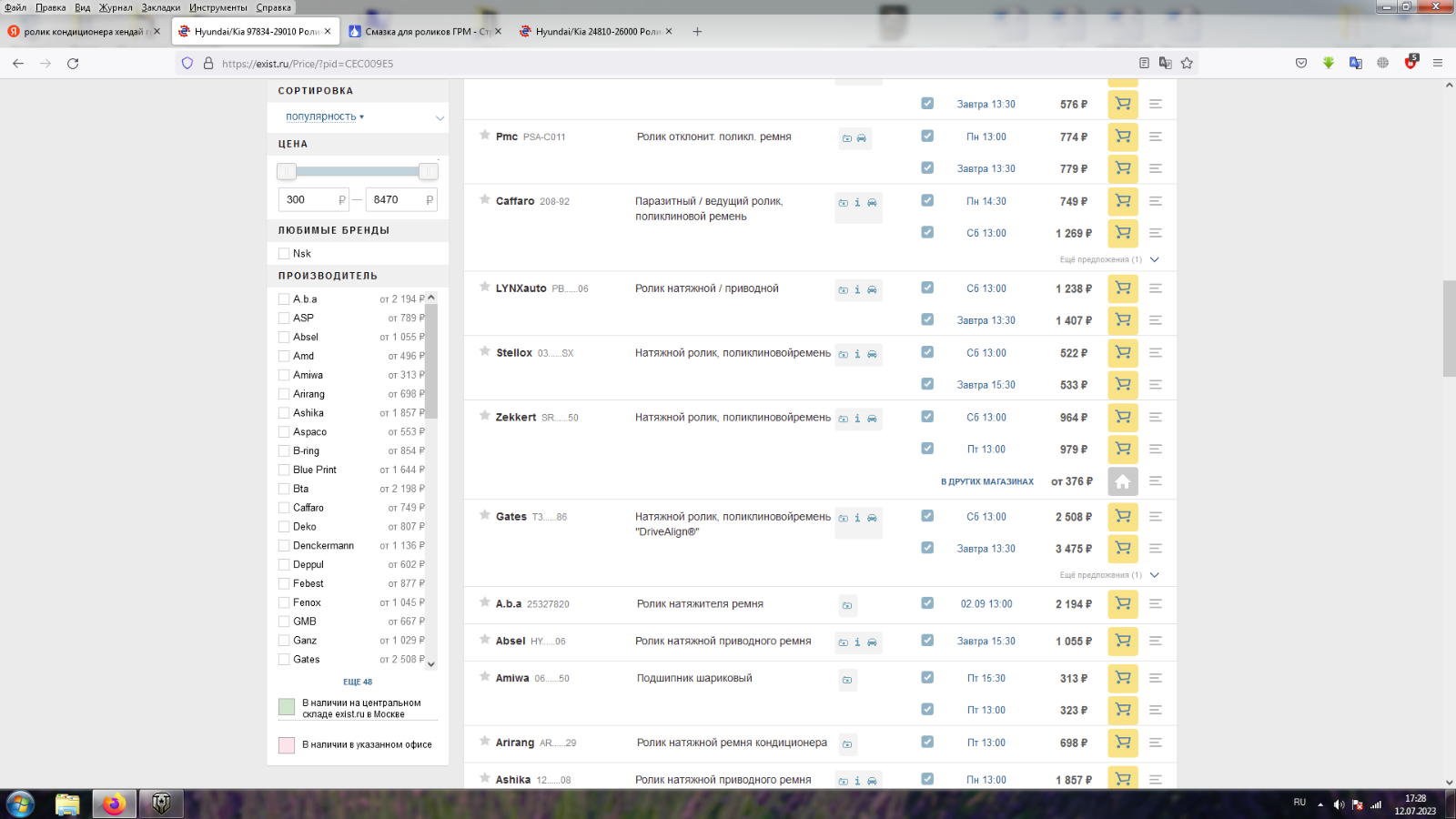Add Pmc 774 ₽ offer to cart
Viewport: 1456px width, 819px height.
tap(1123, 136)
